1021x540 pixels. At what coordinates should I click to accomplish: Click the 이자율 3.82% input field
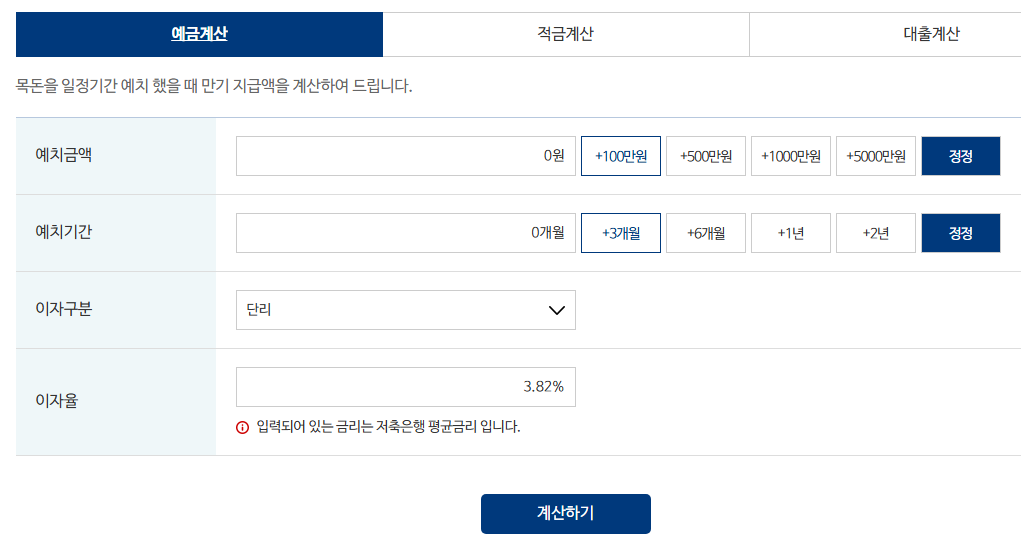pos(406,387)
